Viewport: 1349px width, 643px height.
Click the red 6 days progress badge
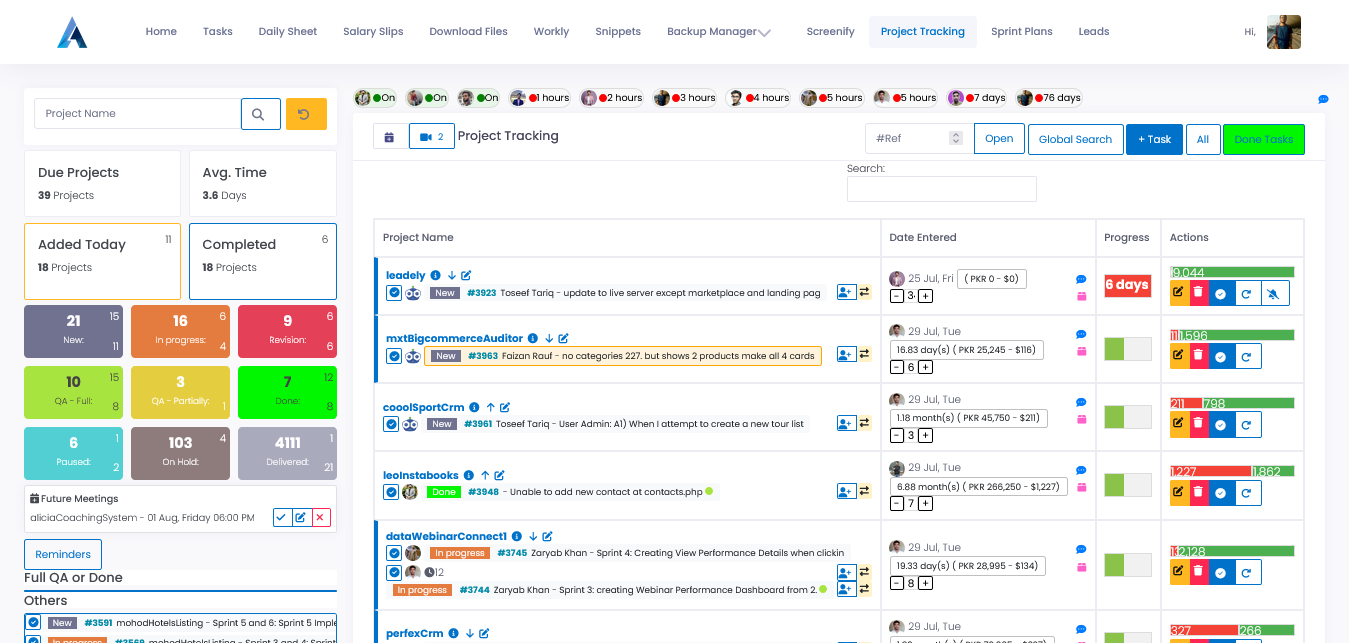(x=1127, y=285)
